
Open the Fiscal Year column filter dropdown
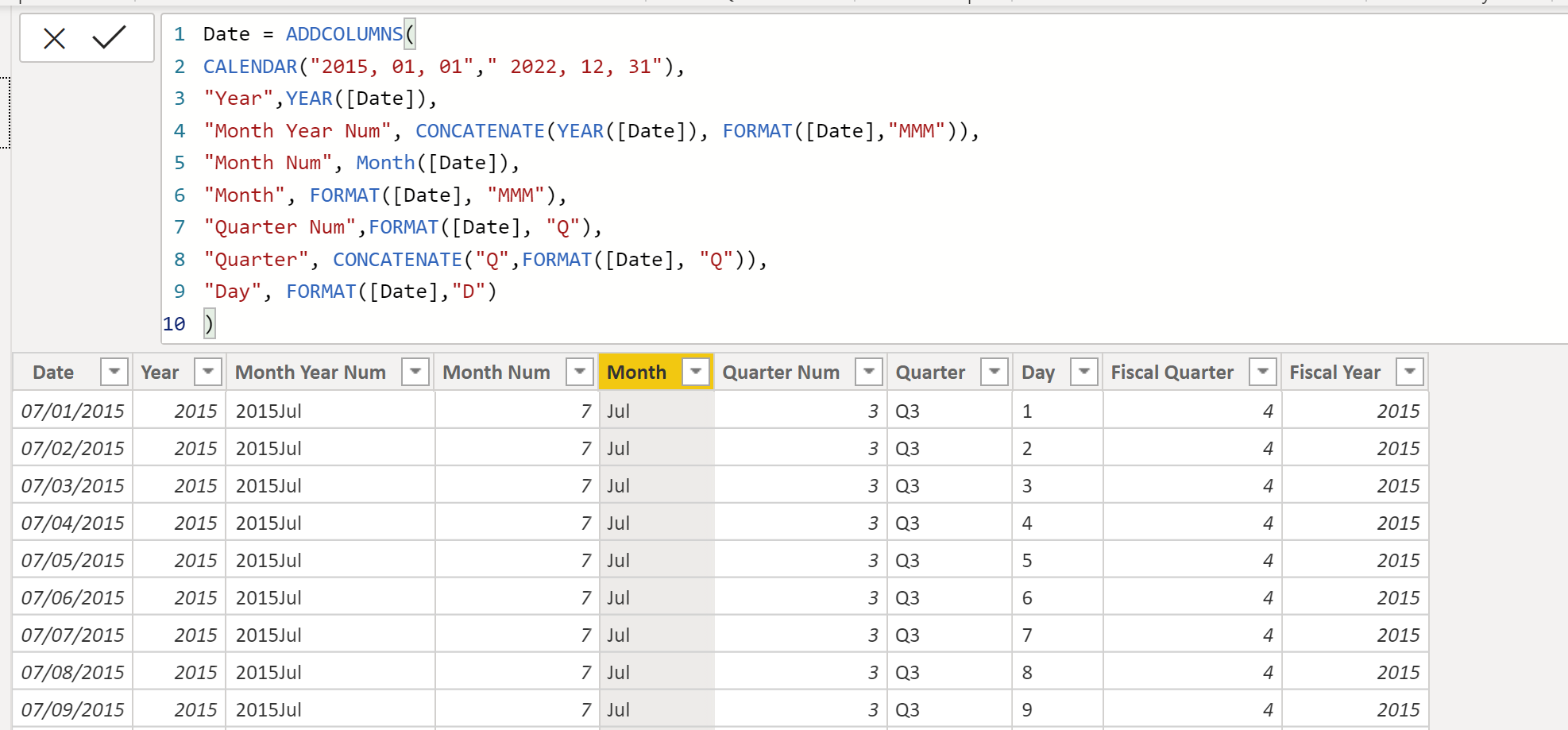pyautogui.click(x=1410, y=372)
